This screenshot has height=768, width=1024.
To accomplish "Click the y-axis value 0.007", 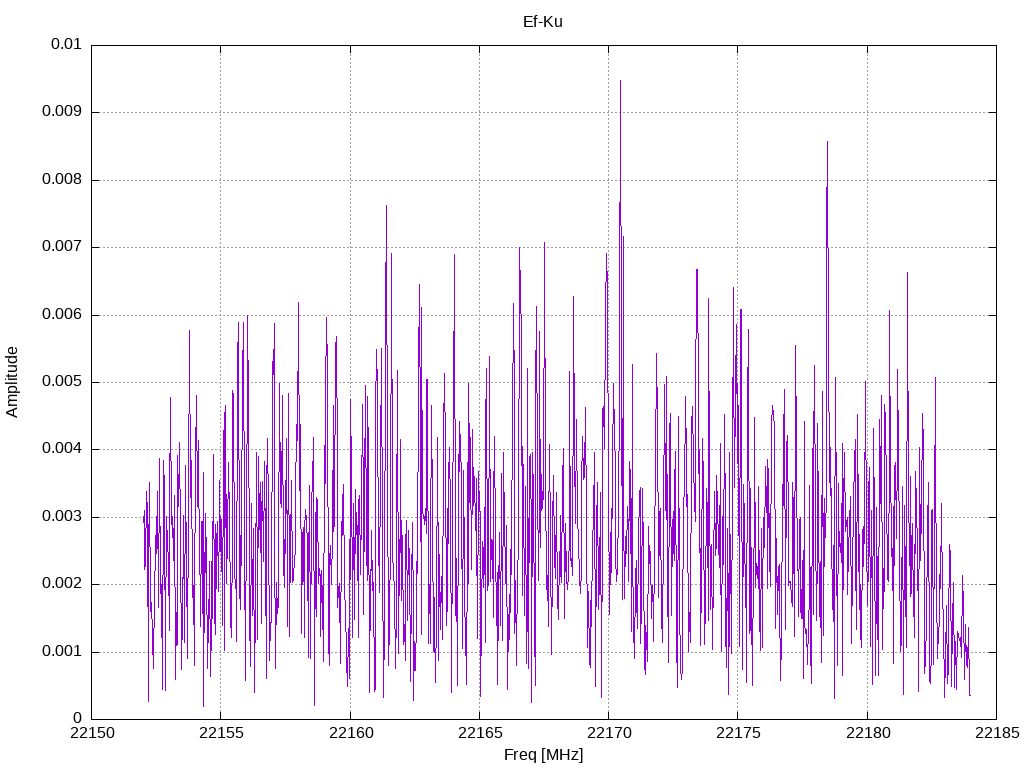I will [61, 246].
